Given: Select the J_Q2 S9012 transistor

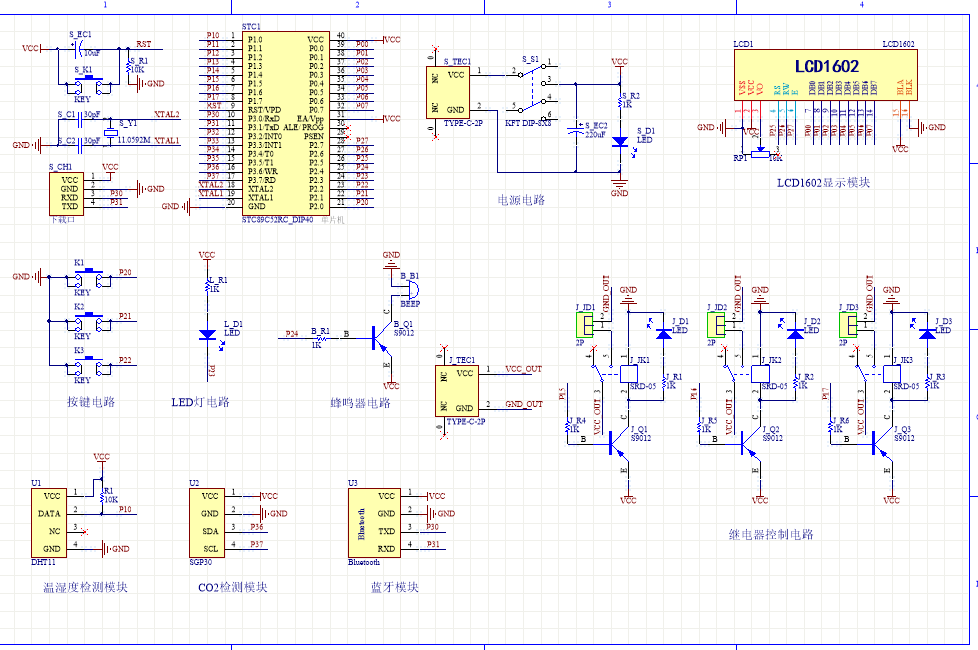Looking at the screenshot, I should pyautogui.click(x=750, y=444).
